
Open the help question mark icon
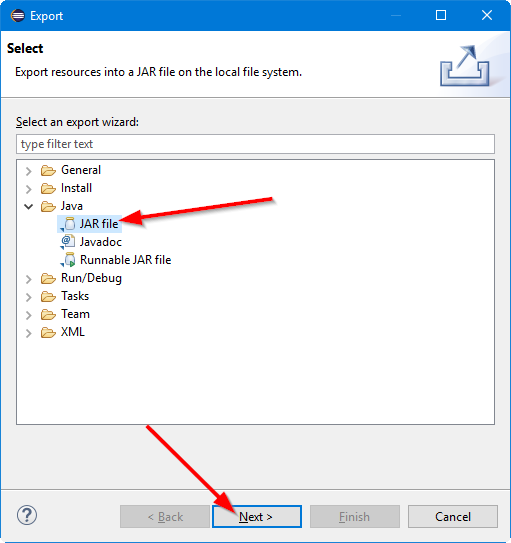[27, 516]
